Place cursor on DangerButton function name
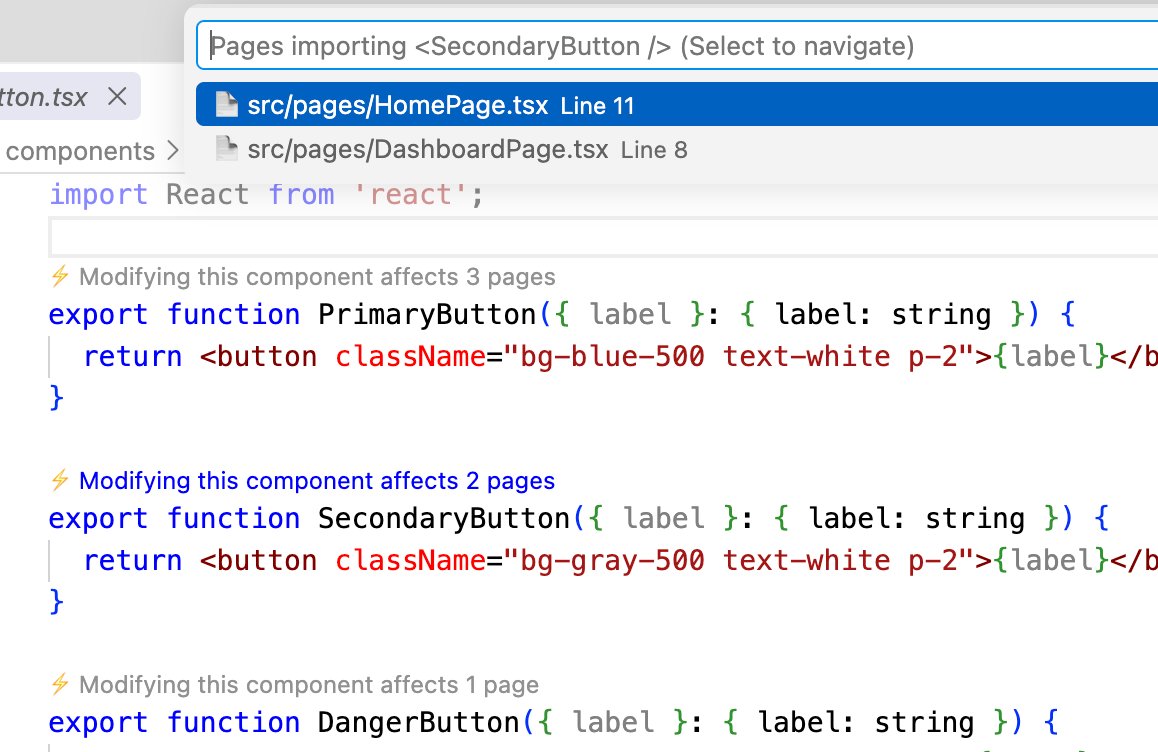This screenshot has width=1158, height=752. (419, 722)
